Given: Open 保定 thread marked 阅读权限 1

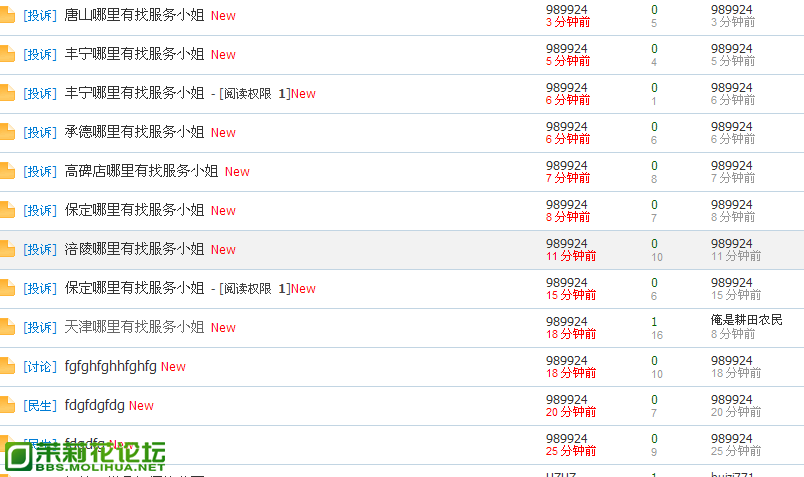Looking at the screenshot, I should [134, 288].
